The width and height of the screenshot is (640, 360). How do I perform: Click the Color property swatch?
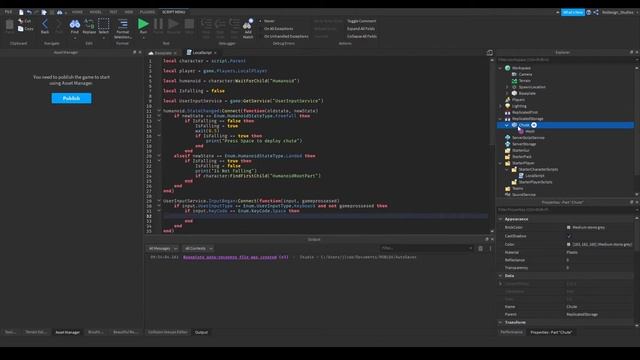(569, 244)
